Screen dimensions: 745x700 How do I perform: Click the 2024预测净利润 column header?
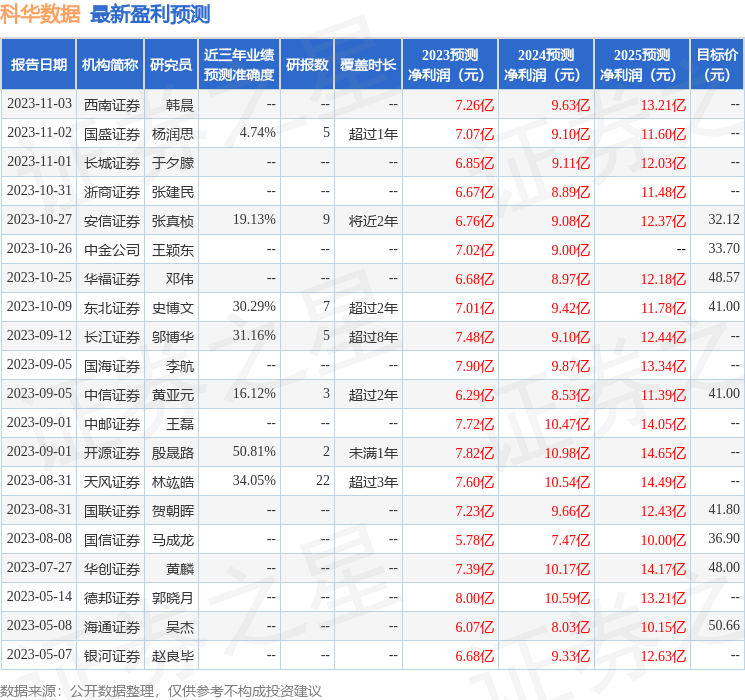(546, 65)
